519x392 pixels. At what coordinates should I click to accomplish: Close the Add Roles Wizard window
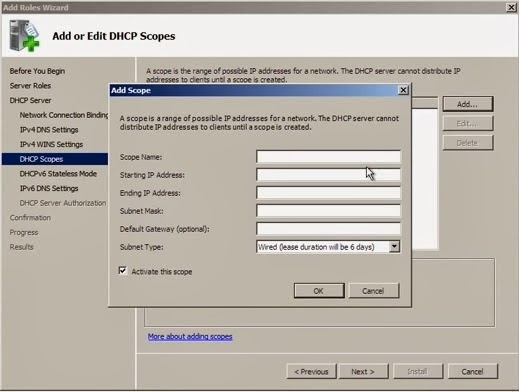pyautogui.click(x=511, y=7)
